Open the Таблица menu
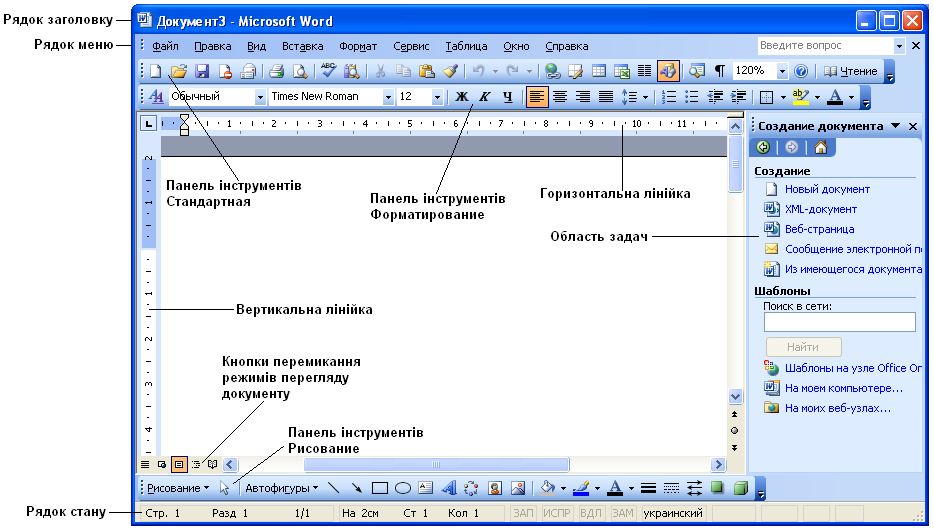The width and height of the screenshot is (934, 529). tap(466, 46)
